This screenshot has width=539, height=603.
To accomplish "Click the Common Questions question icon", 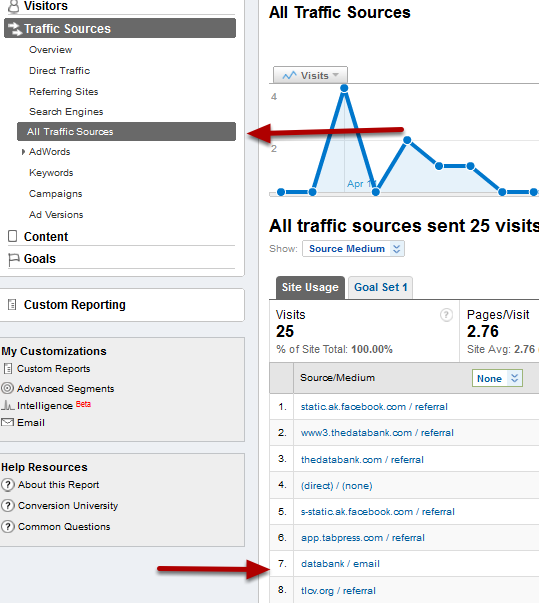I will click(x=8, y=526).
